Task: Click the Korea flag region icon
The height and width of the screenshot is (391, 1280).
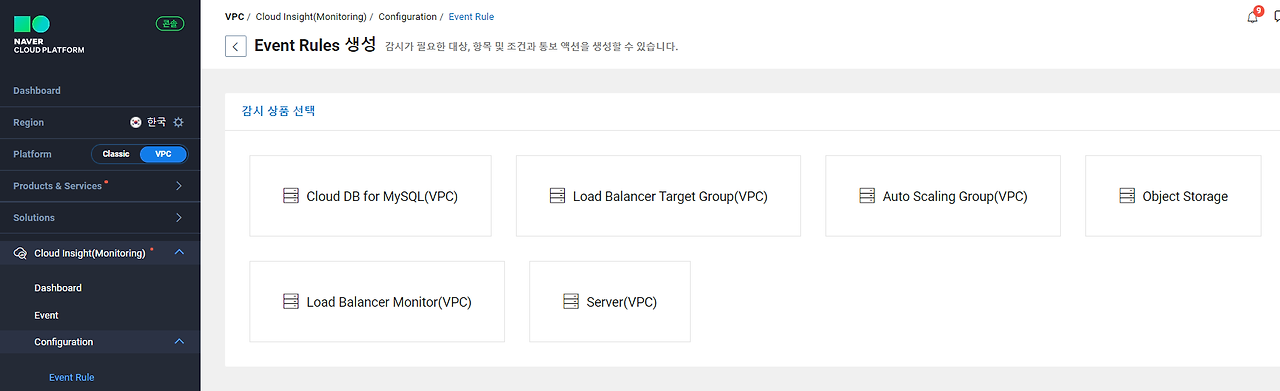Action: [136, 122]
